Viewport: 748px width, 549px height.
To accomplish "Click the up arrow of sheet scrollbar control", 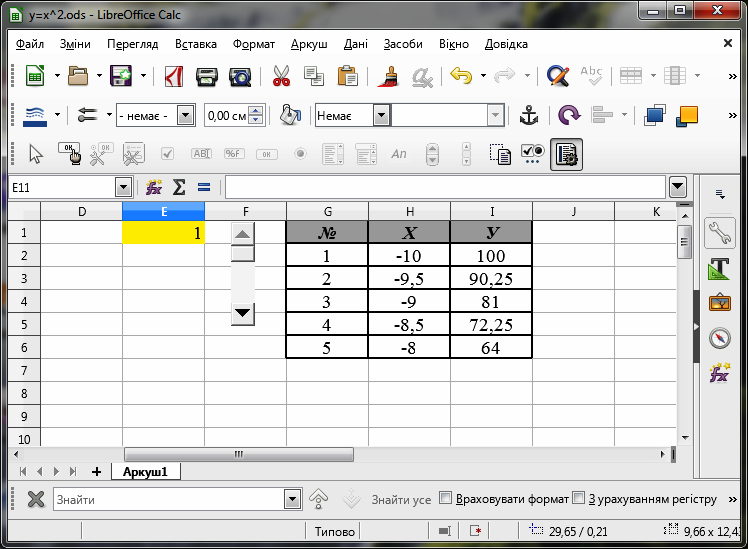I will 242,234.
